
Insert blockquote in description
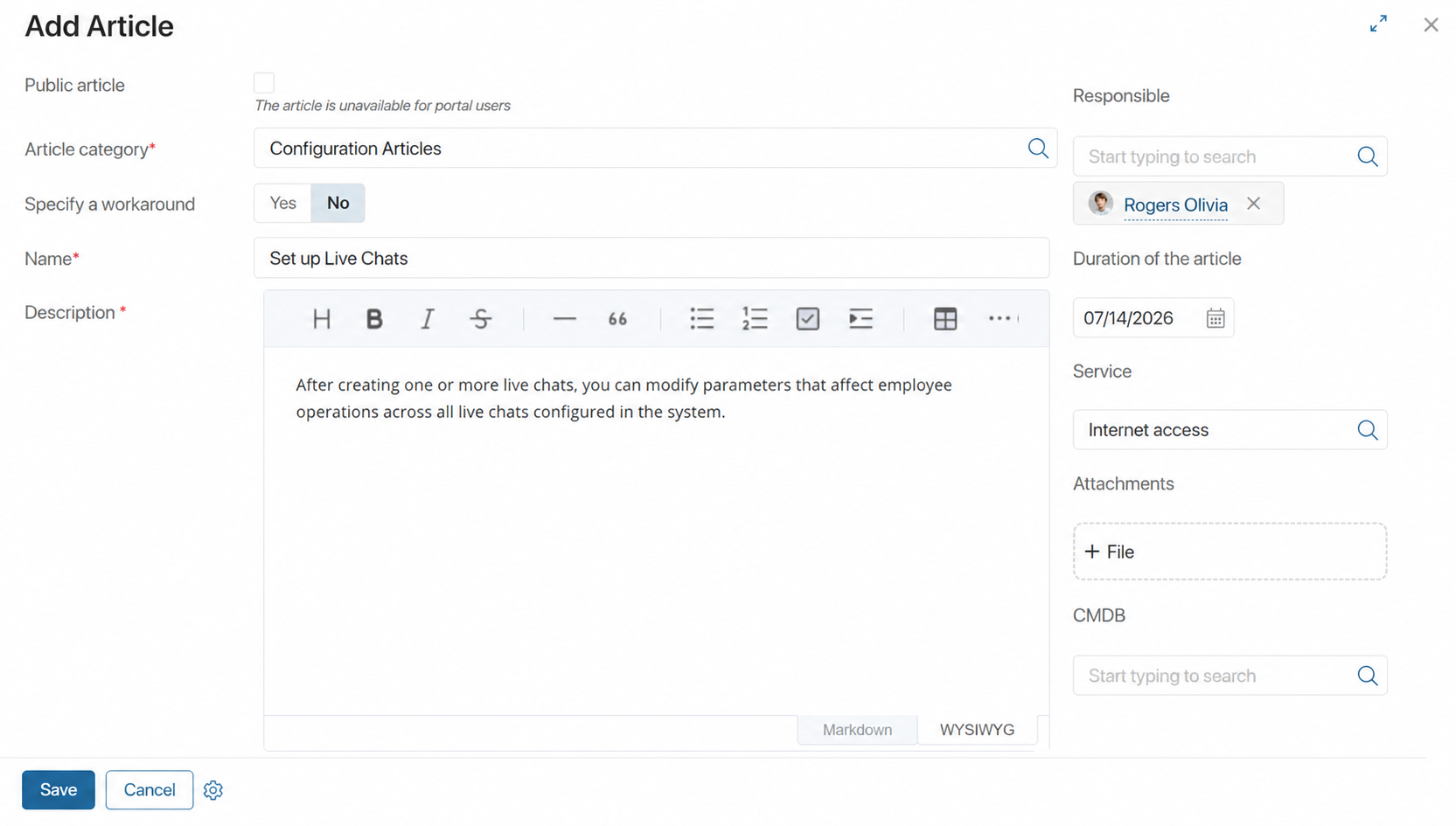pos(617,319)
